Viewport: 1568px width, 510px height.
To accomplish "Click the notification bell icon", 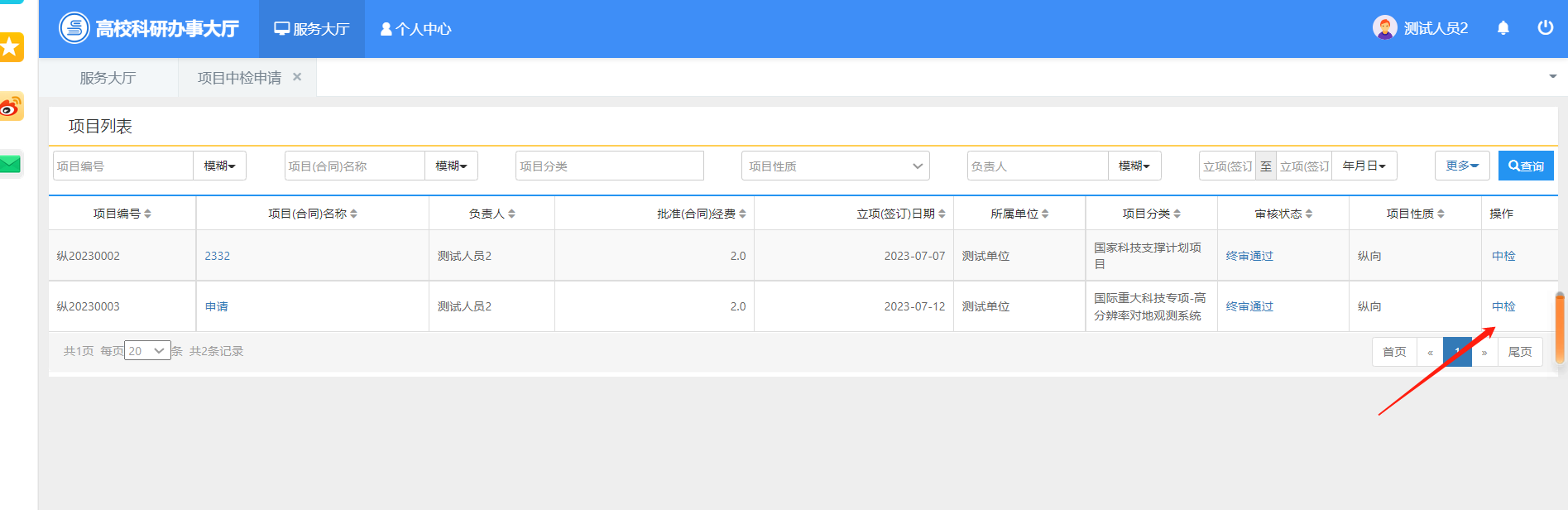I will tap(1503, 28).
